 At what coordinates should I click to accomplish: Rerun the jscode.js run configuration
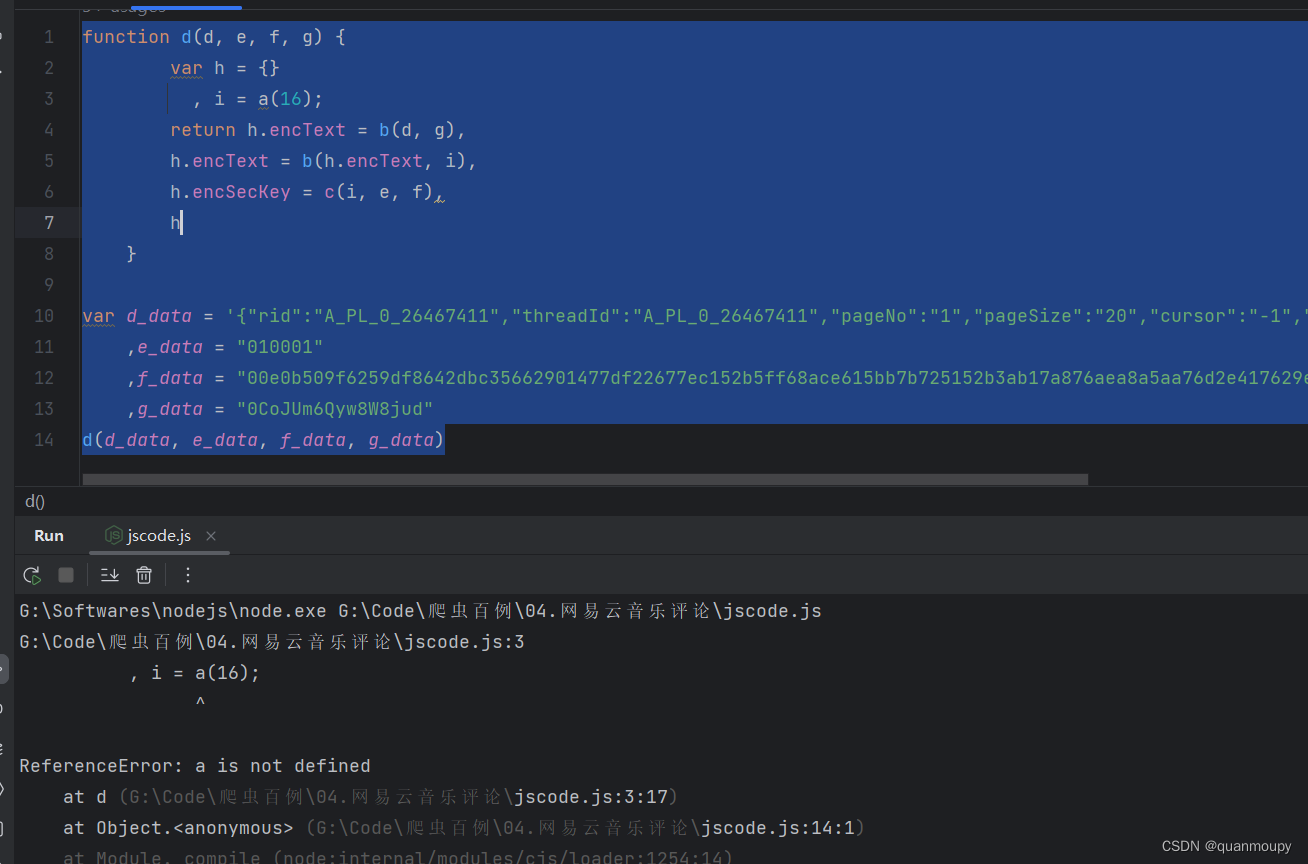tap(32, 575)
